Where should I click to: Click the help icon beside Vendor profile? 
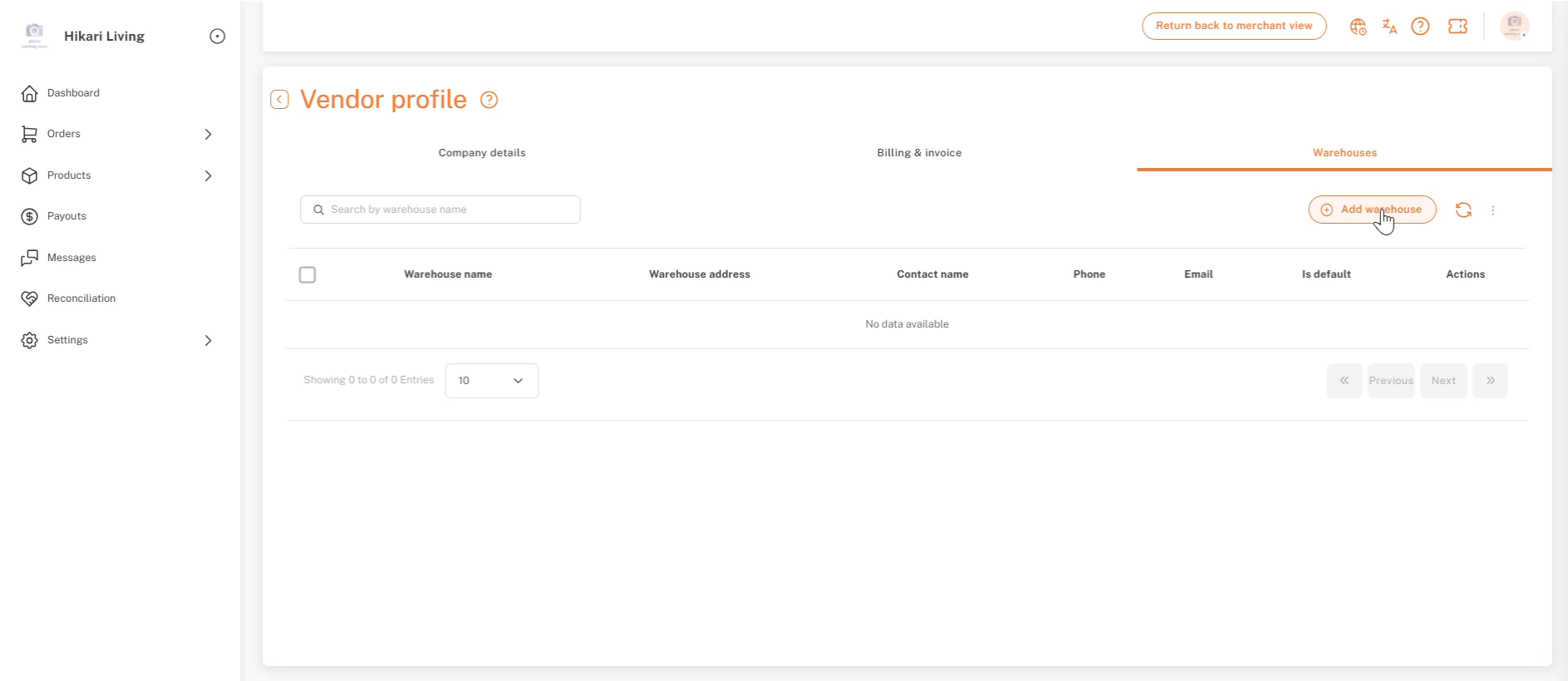point(489,100)
